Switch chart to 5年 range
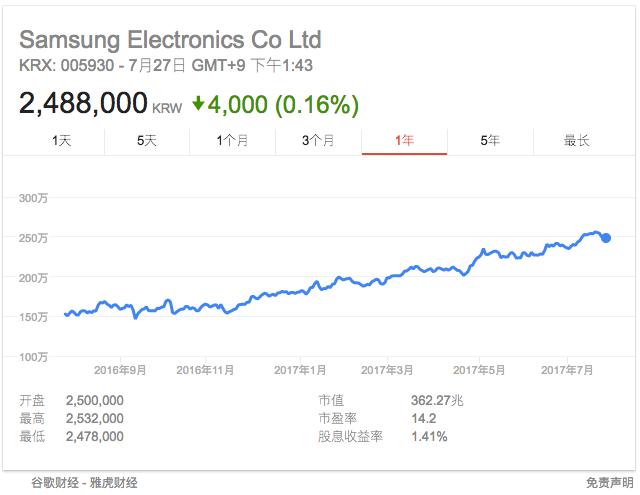 [x=490, y=141]
